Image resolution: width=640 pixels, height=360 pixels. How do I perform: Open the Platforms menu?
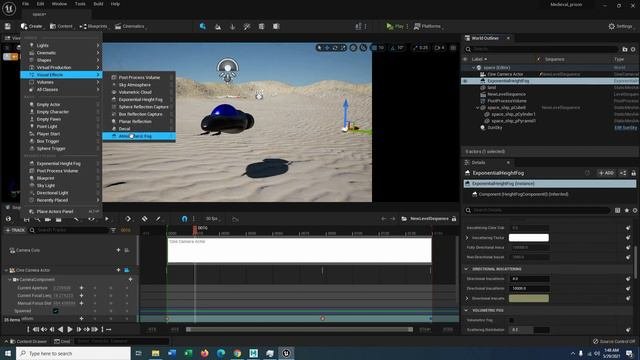(x=428, y=26)
